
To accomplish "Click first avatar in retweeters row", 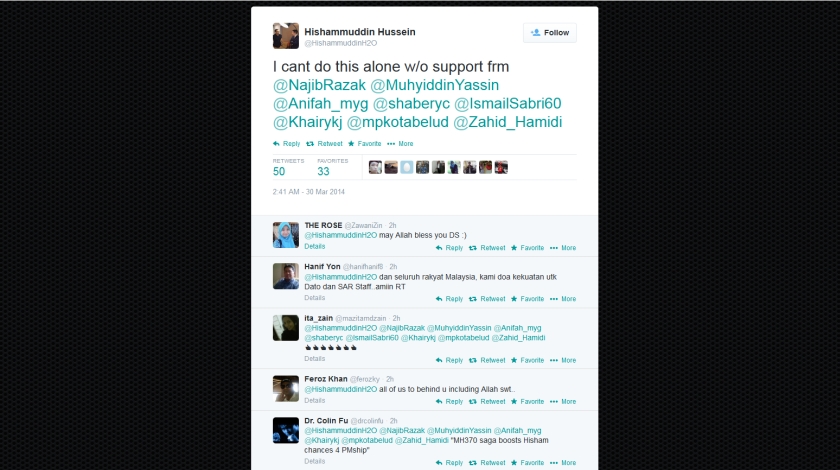I will coord(375,167).
